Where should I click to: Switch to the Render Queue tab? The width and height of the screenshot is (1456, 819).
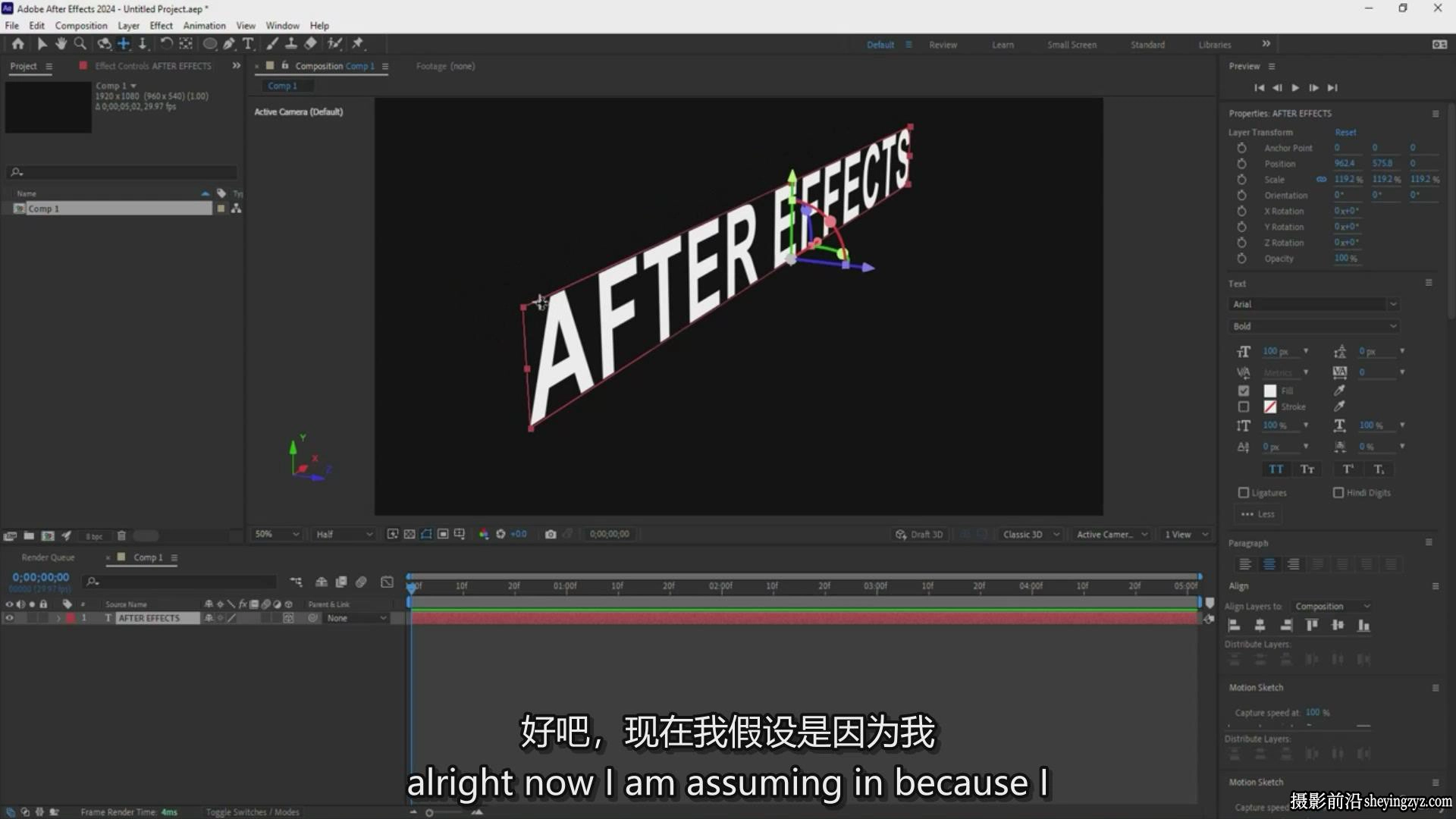48,557
